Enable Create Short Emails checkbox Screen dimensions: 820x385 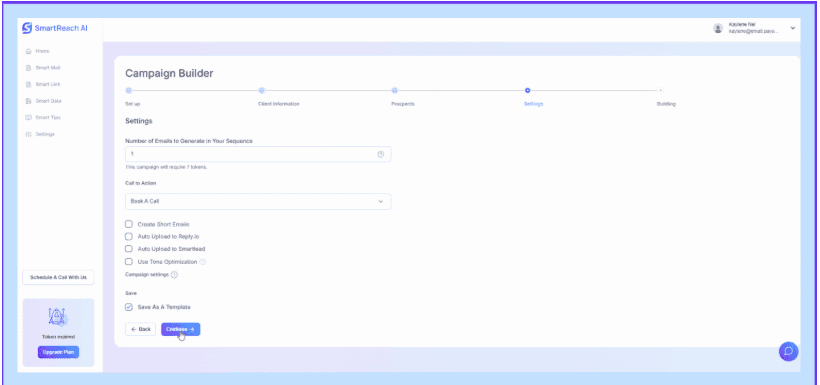point(129,224)
